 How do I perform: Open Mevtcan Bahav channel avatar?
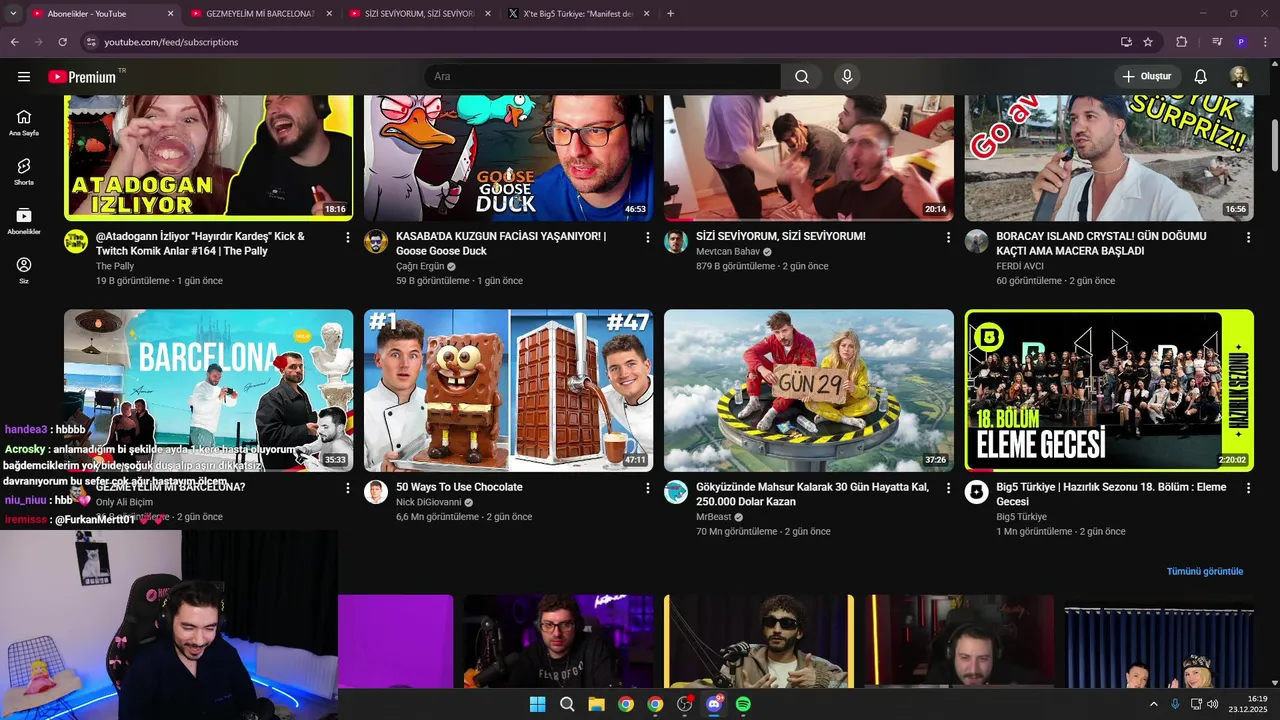pos(676,241)
